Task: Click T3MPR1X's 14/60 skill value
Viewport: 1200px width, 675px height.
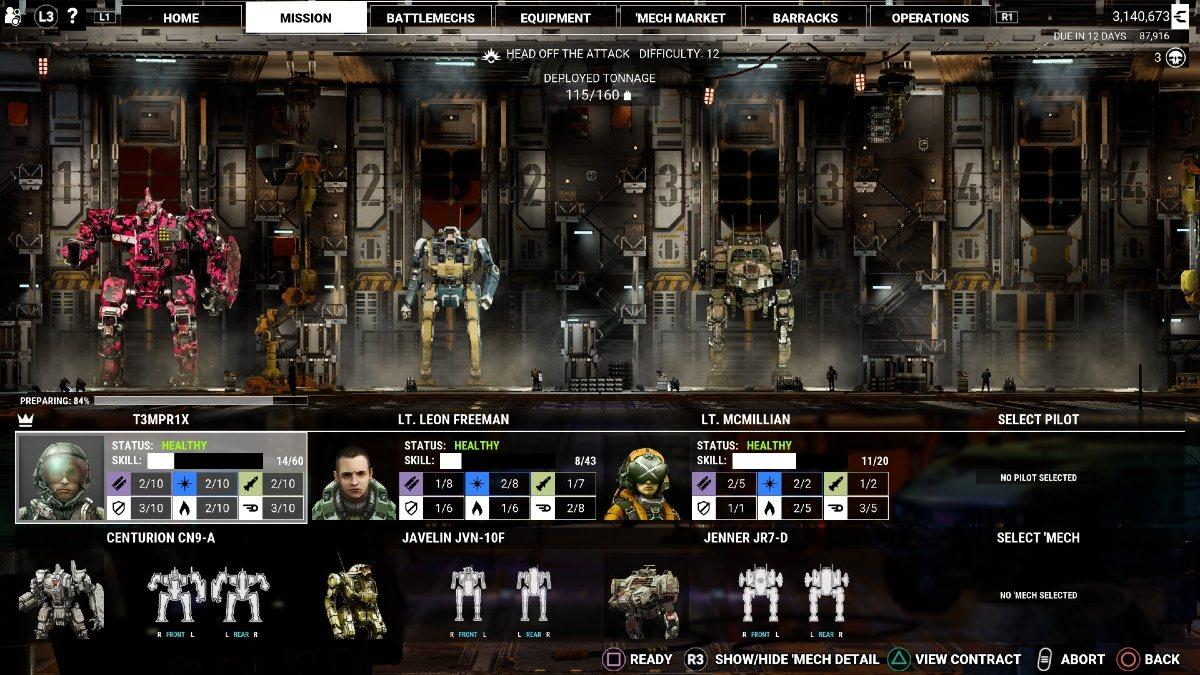Action: tap(289, 461)
